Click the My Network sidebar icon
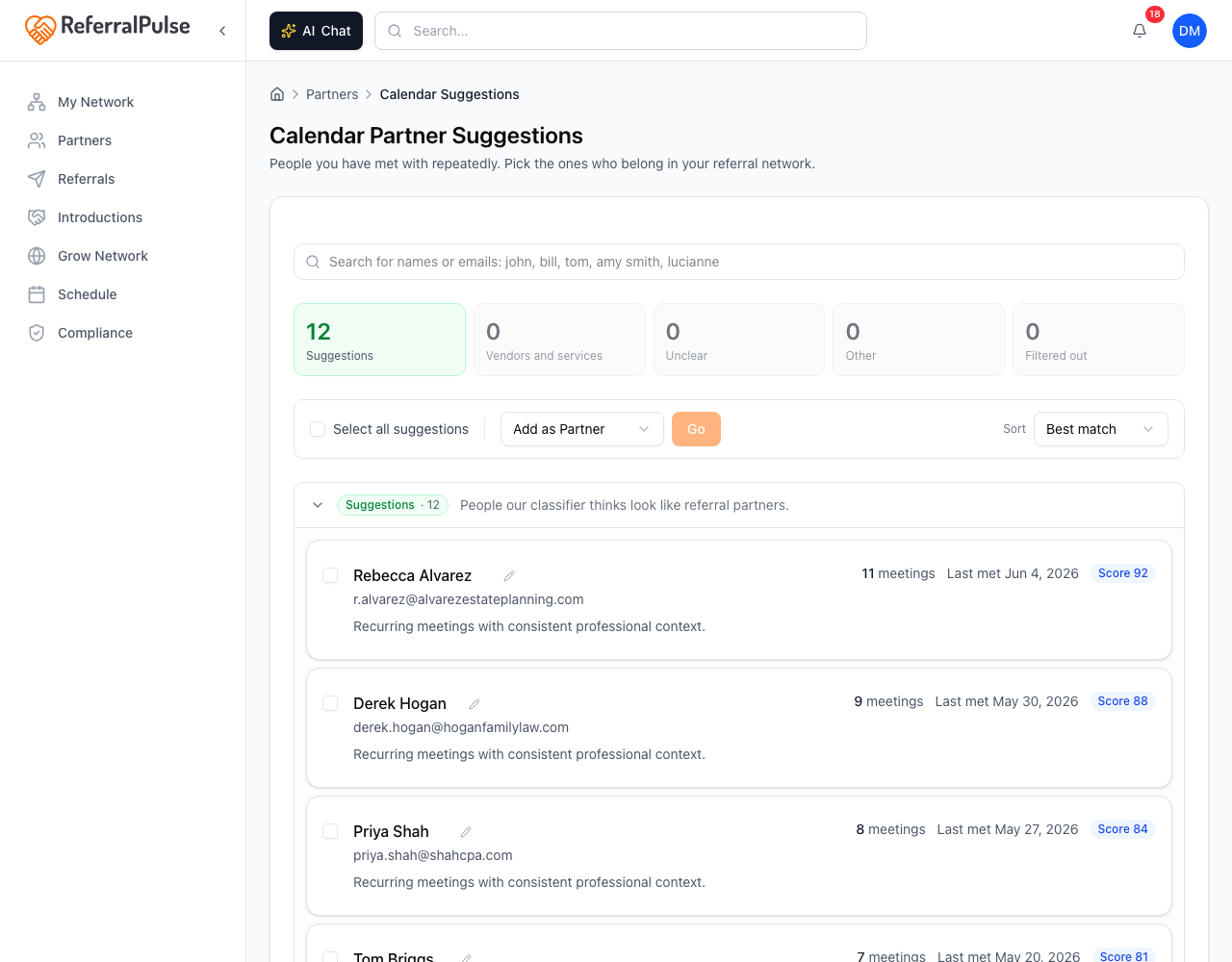1232x962 pixels. [37, 102]
